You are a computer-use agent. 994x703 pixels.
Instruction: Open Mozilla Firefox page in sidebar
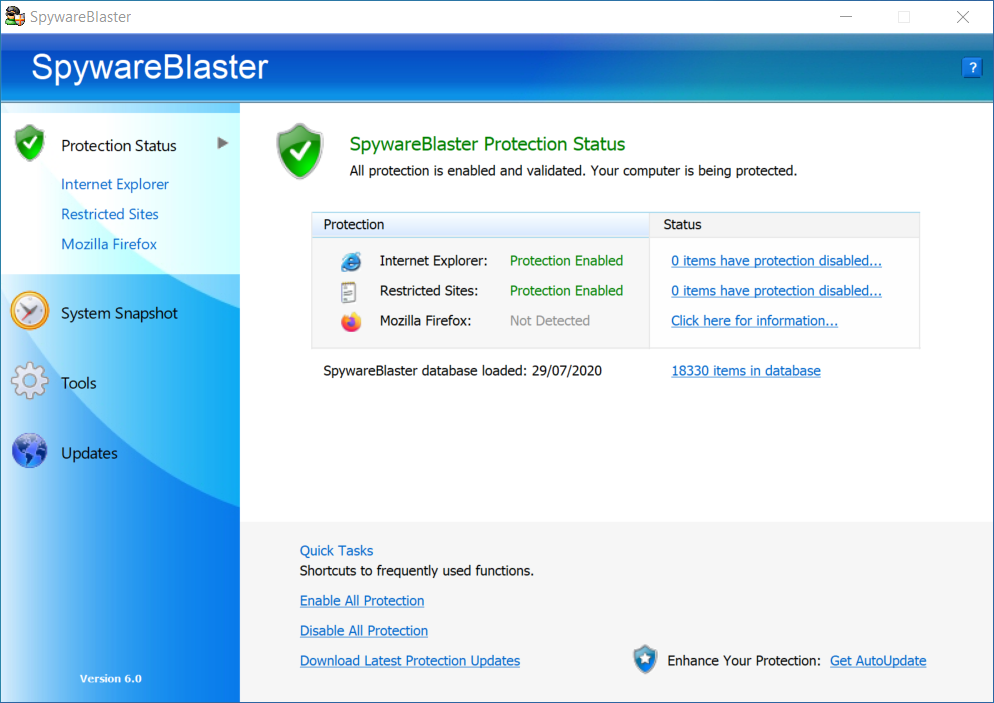[109, 244]
